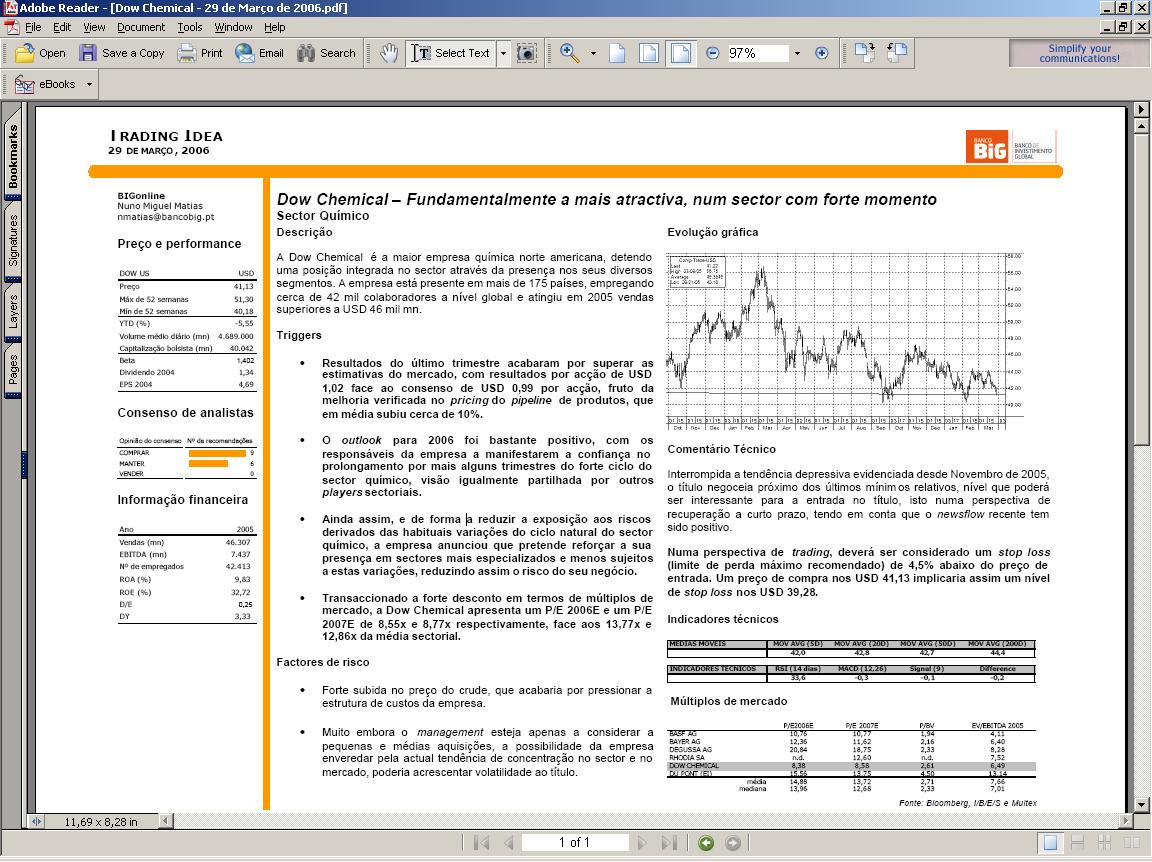This screenshot has width=1152, height=862.
Task: Switch to Continuous page layout
Action: tap(1078, 843)
